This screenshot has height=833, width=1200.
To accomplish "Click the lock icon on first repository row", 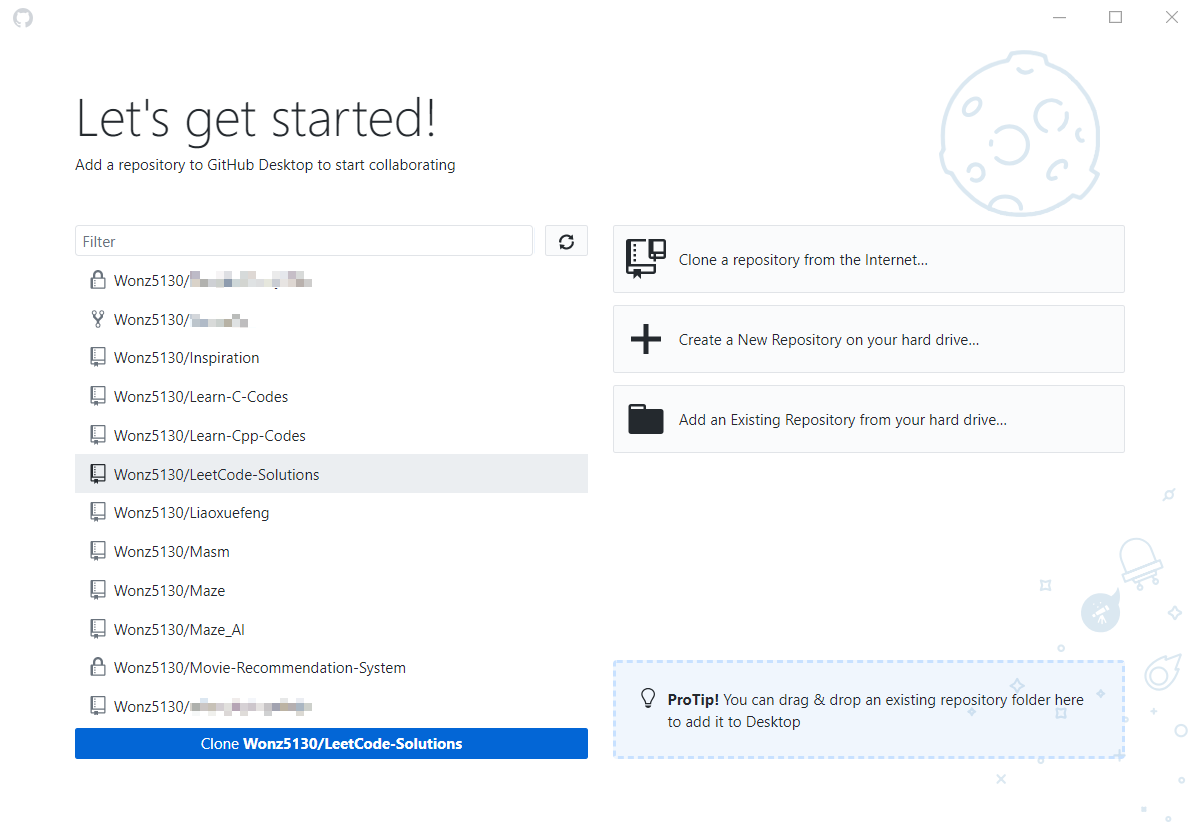I will pos(98,280).
